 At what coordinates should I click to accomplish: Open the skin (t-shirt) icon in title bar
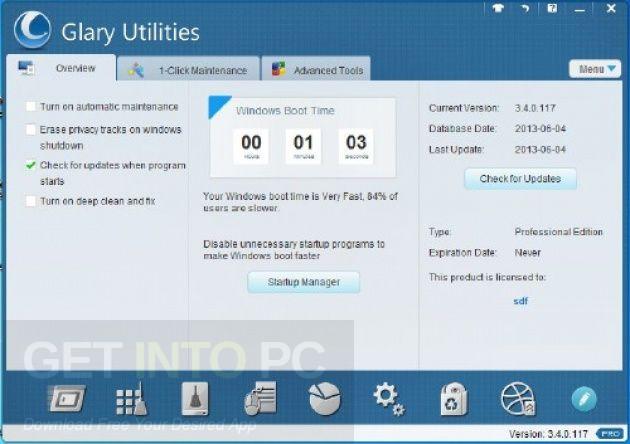pyautogui.click(x=498, y=8)
